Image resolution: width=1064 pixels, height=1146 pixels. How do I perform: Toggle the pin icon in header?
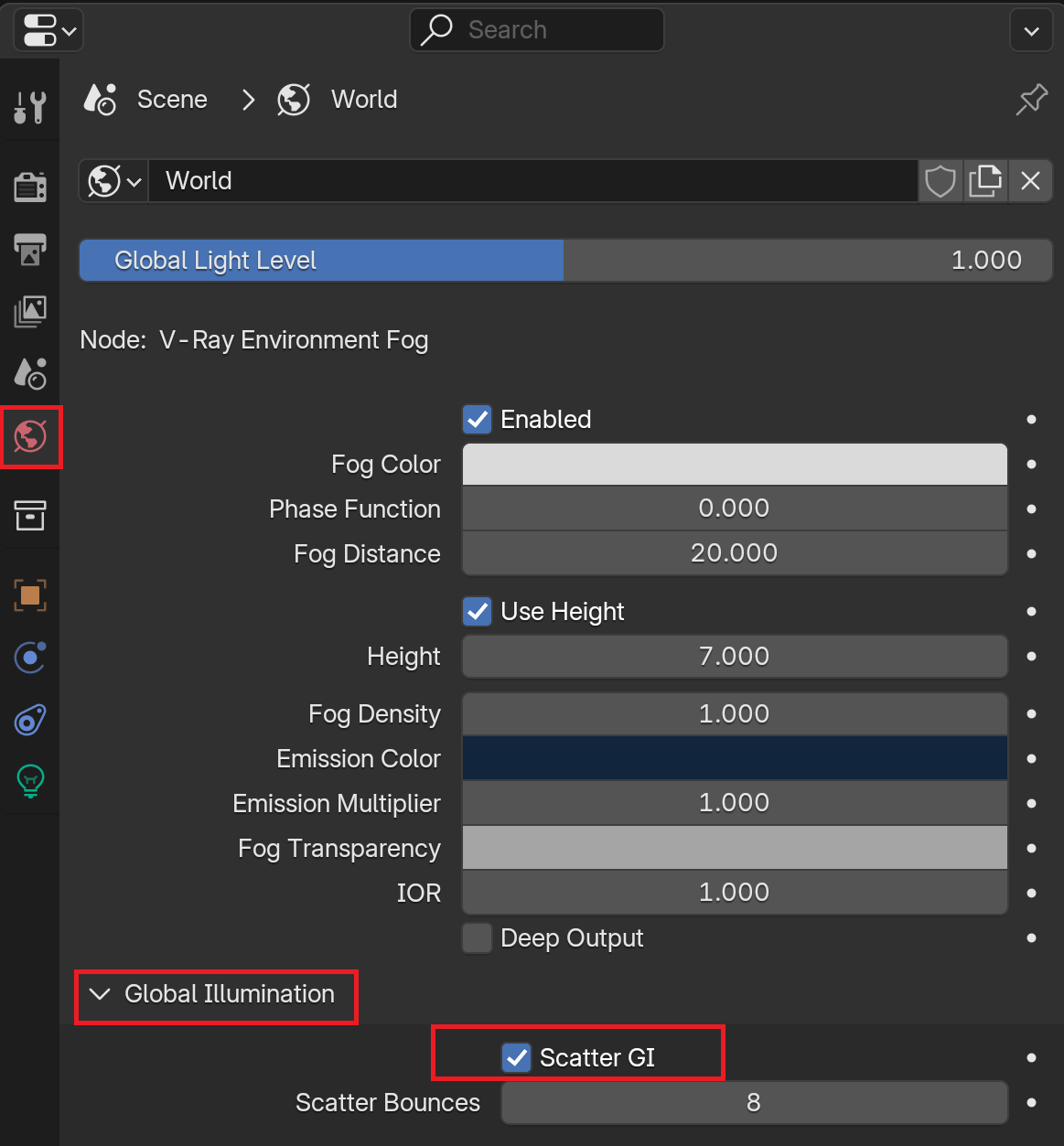[1031, 100]
